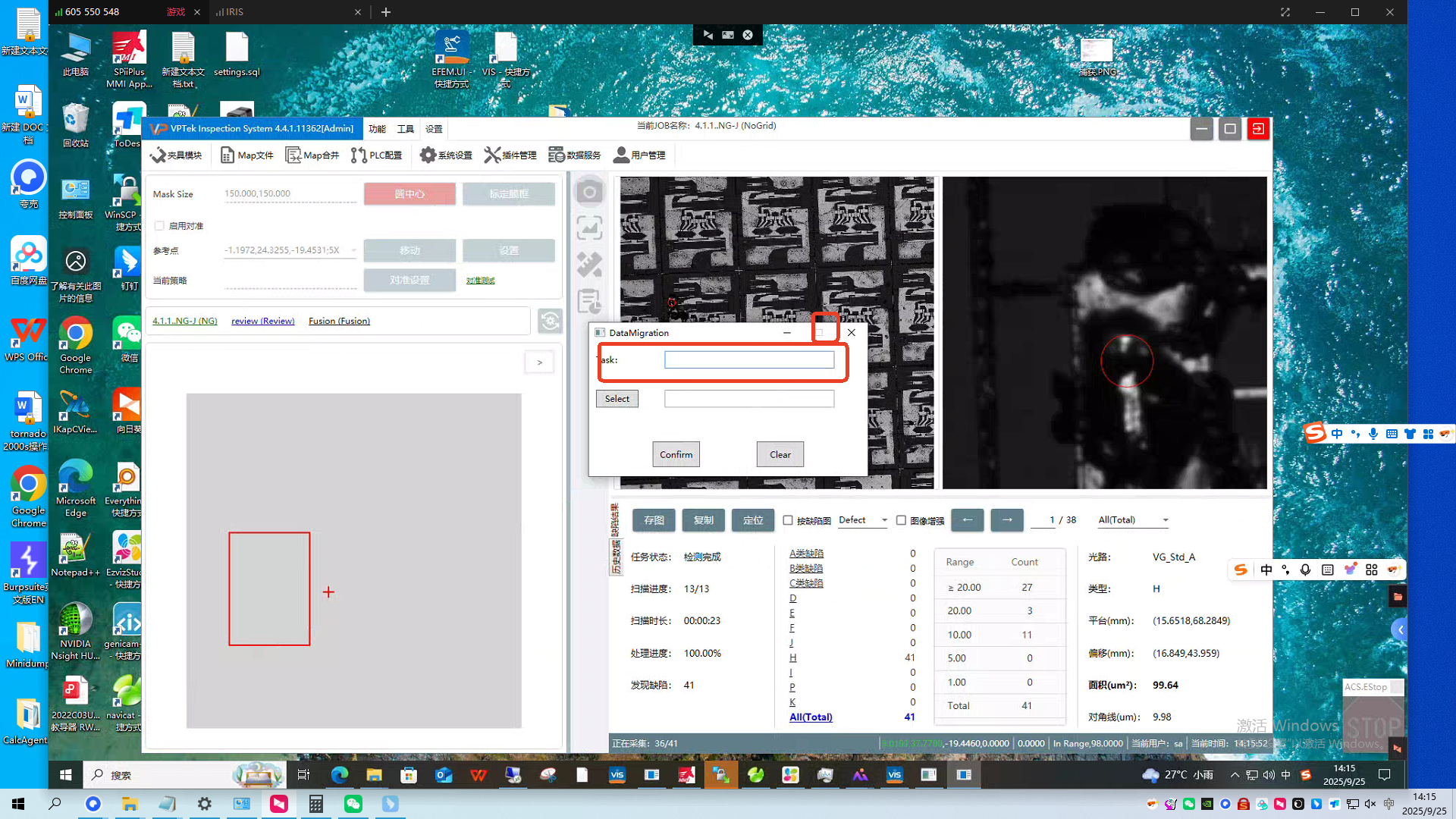Click the Map文件 toolbar icon
Screen dimensions: 1456x819
[246, 155]
